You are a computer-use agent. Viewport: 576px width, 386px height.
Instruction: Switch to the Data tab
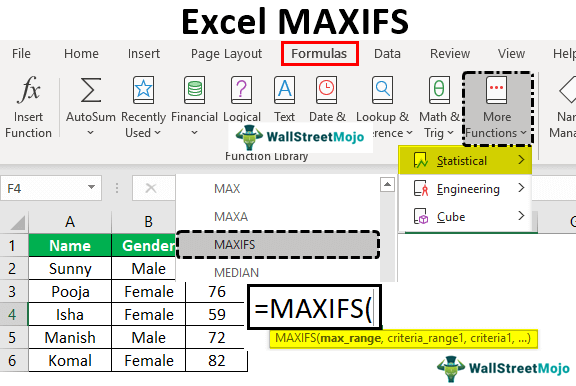click(x=387, y=54)
